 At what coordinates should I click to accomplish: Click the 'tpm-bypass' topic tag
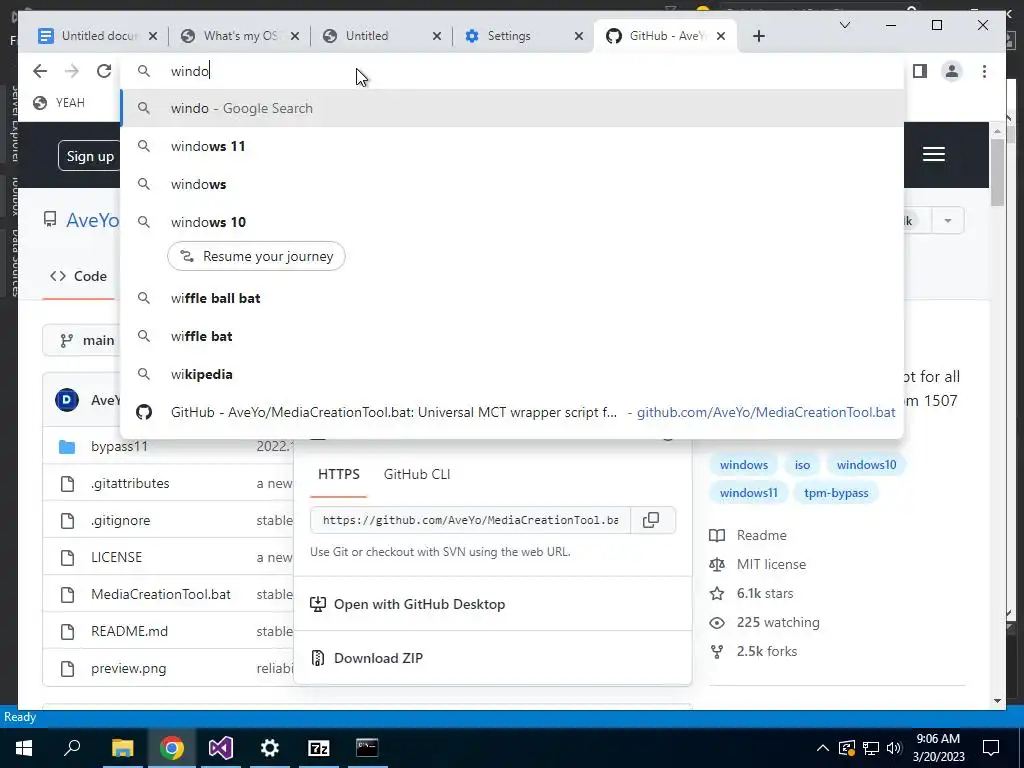click(836, 493)
